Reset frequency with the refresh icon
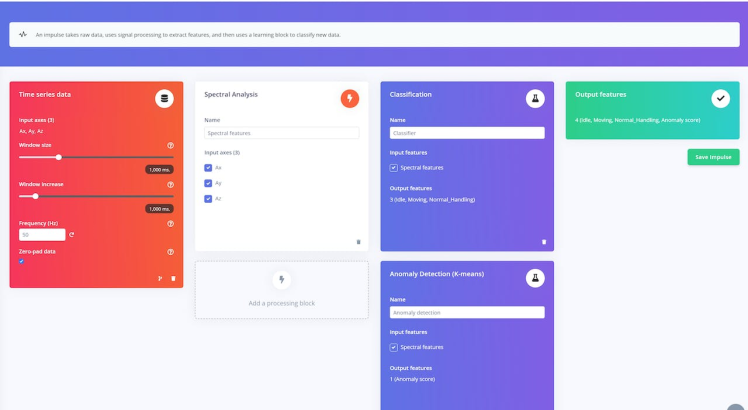The height and width of the screenshot is (410, 748). point(72,235)
